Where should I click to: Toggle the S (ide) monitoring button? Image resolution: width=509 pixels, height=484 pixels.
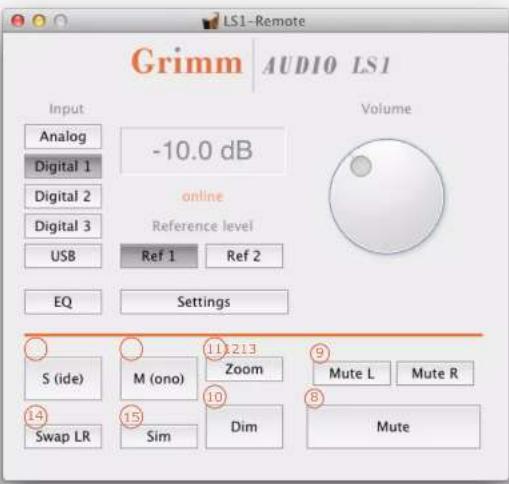63,378
